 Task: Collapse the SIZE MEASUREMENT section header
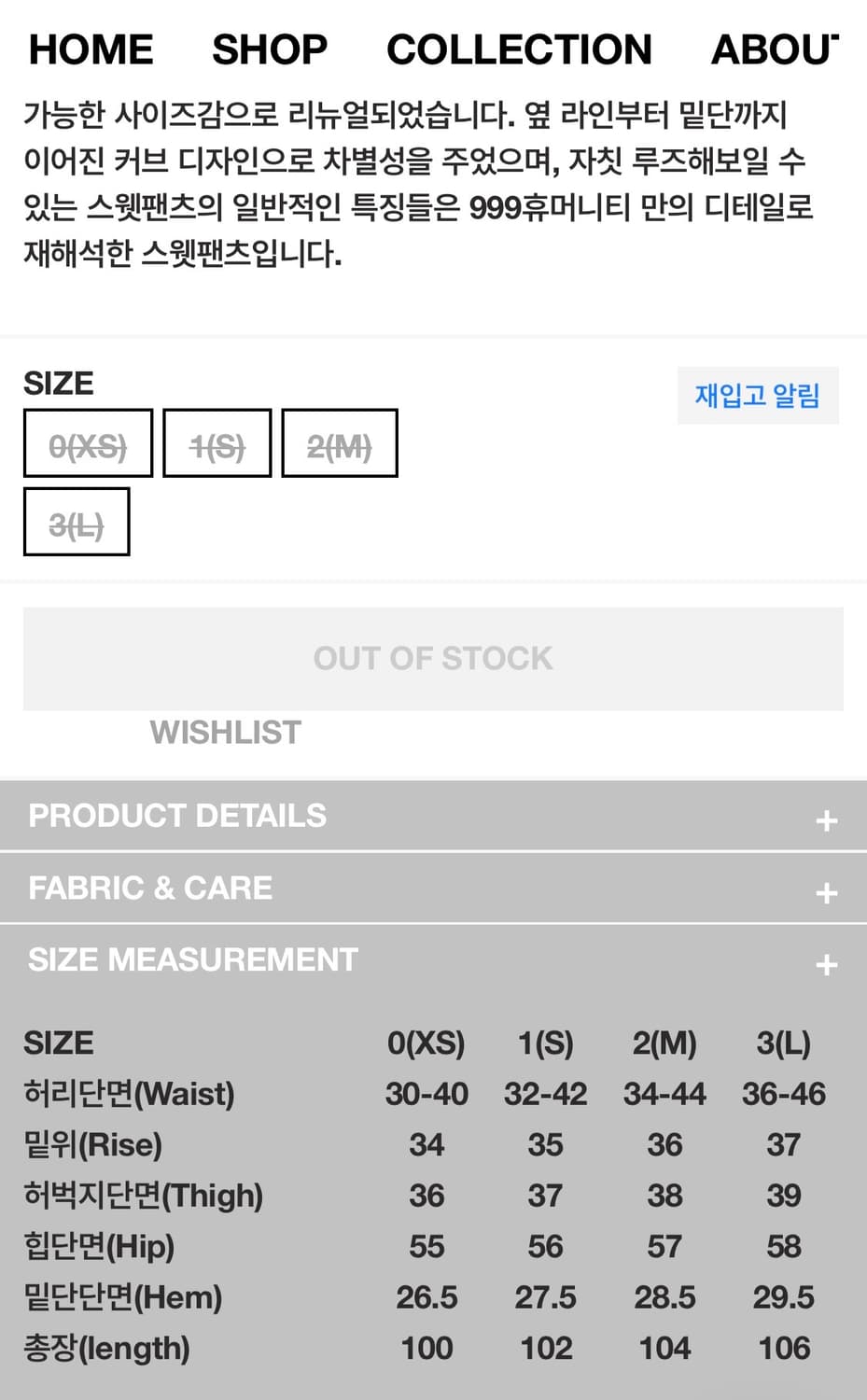coord(193,959)
